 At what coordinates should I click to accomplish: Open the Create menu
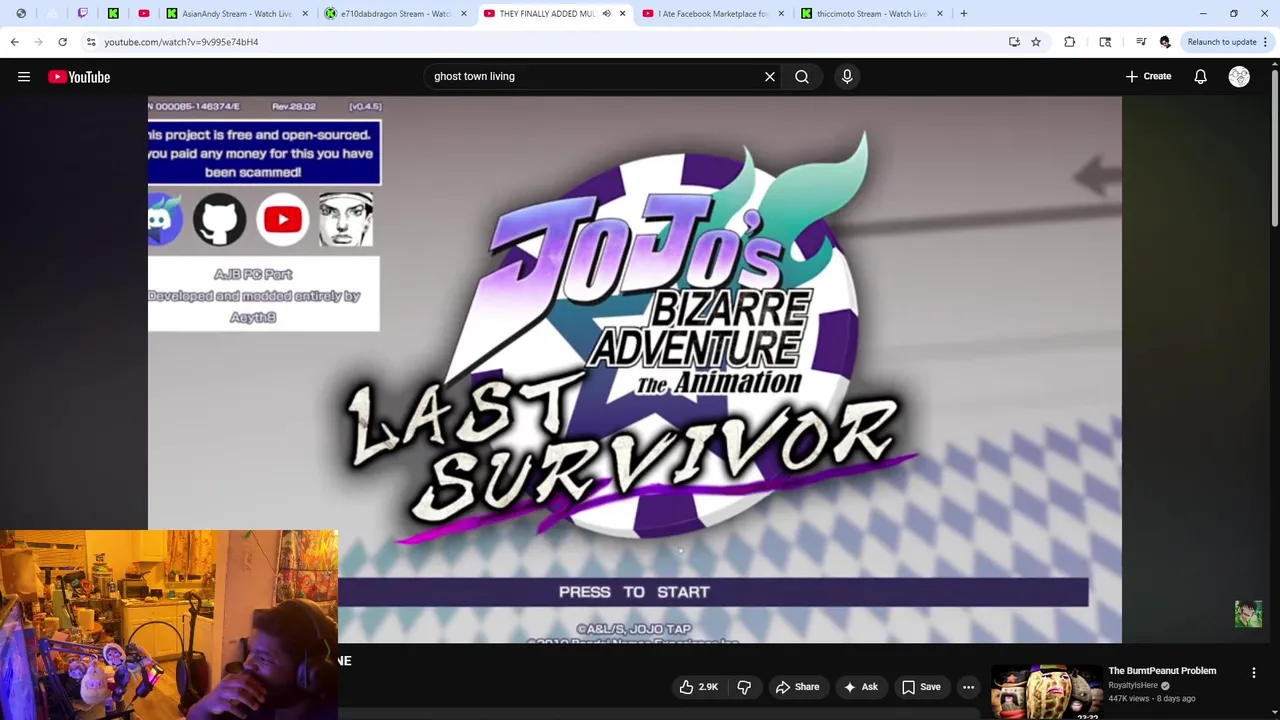point(1148,76)
